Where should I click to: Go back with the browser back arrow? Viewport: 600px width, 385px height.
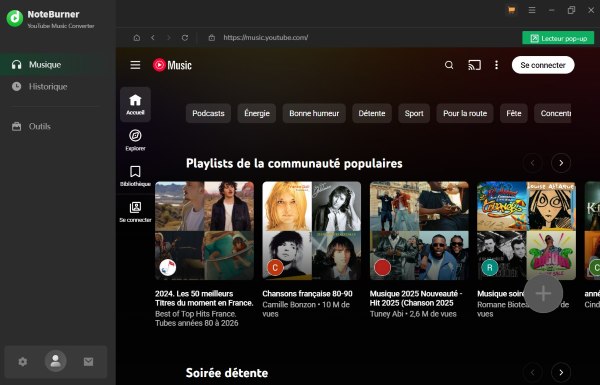[153, 38]
